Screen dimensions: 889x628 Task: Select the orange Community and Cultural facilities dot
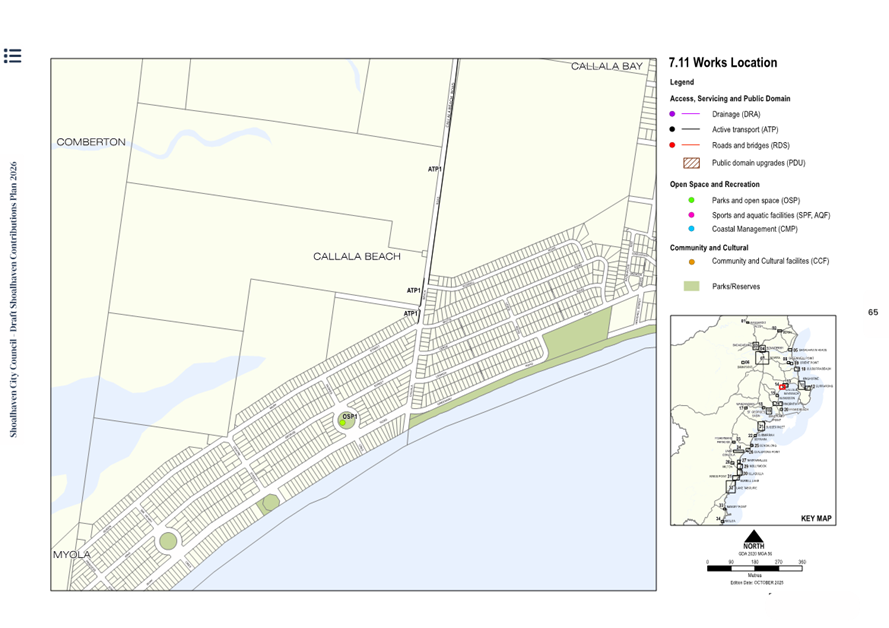point(691,263)
